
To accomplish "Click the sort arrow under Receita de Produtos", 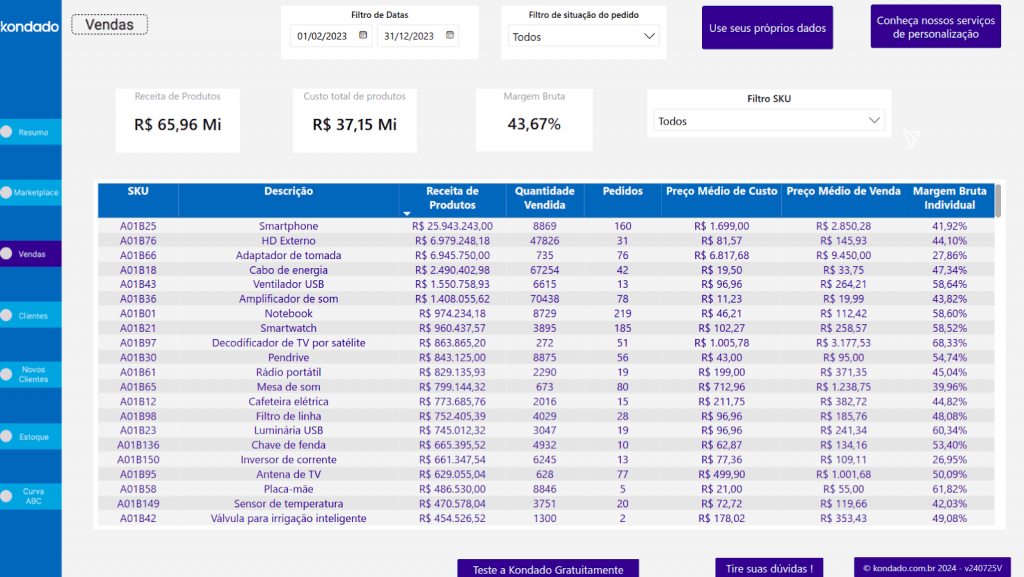I will (407, 213).
